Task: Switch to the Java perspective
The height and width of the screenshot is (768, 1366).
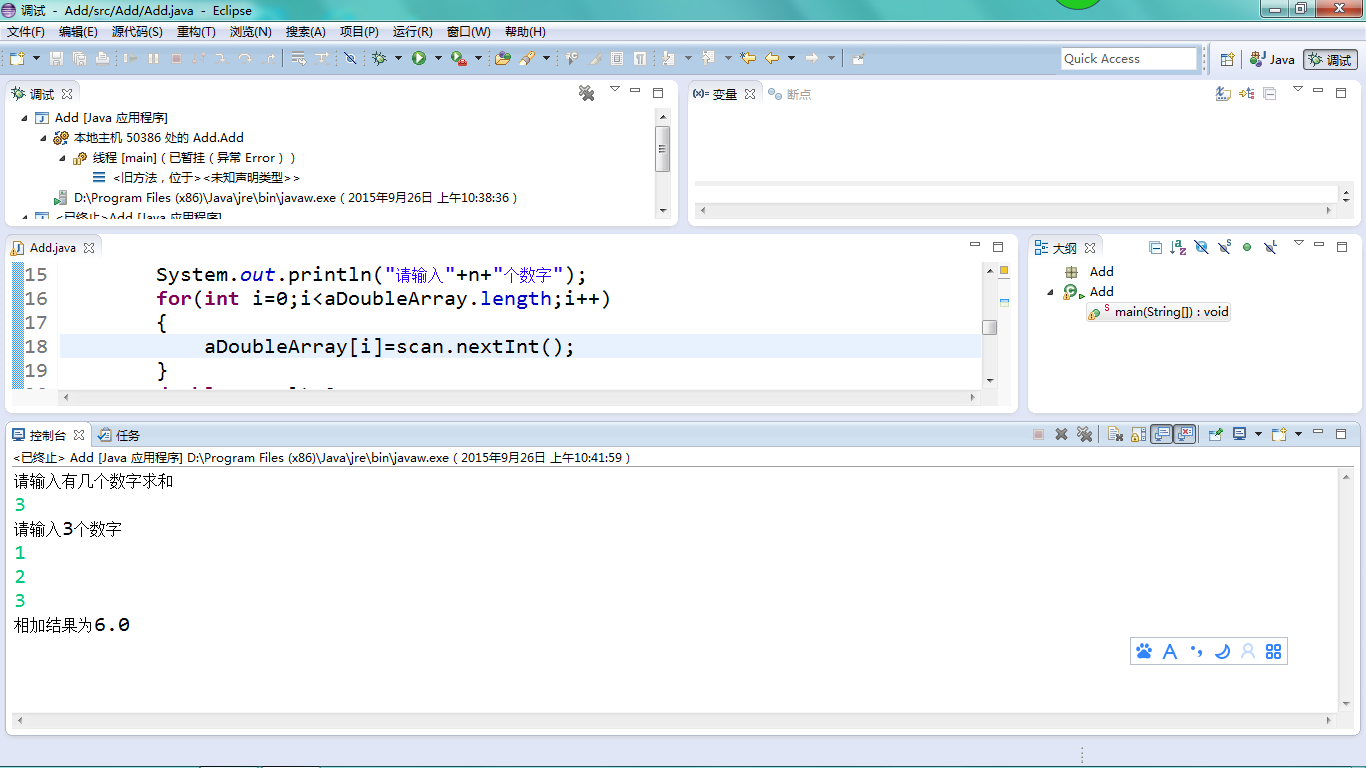Action: pos(1272,59)
